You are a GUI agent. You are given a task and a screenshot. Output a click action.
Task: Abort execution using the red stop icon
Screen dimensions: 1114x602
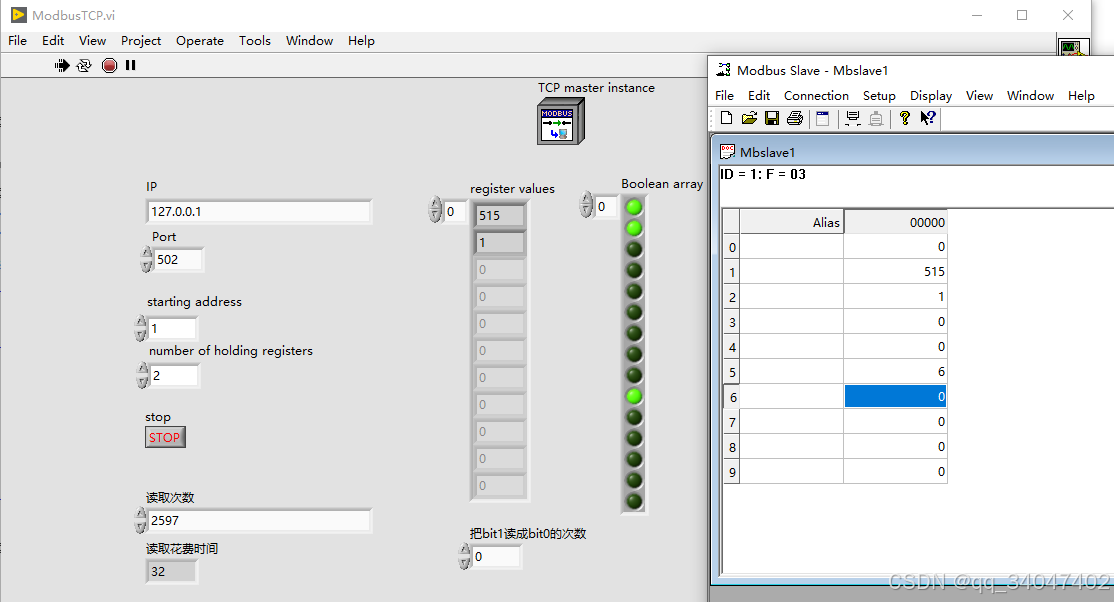(x=109, y=65)
